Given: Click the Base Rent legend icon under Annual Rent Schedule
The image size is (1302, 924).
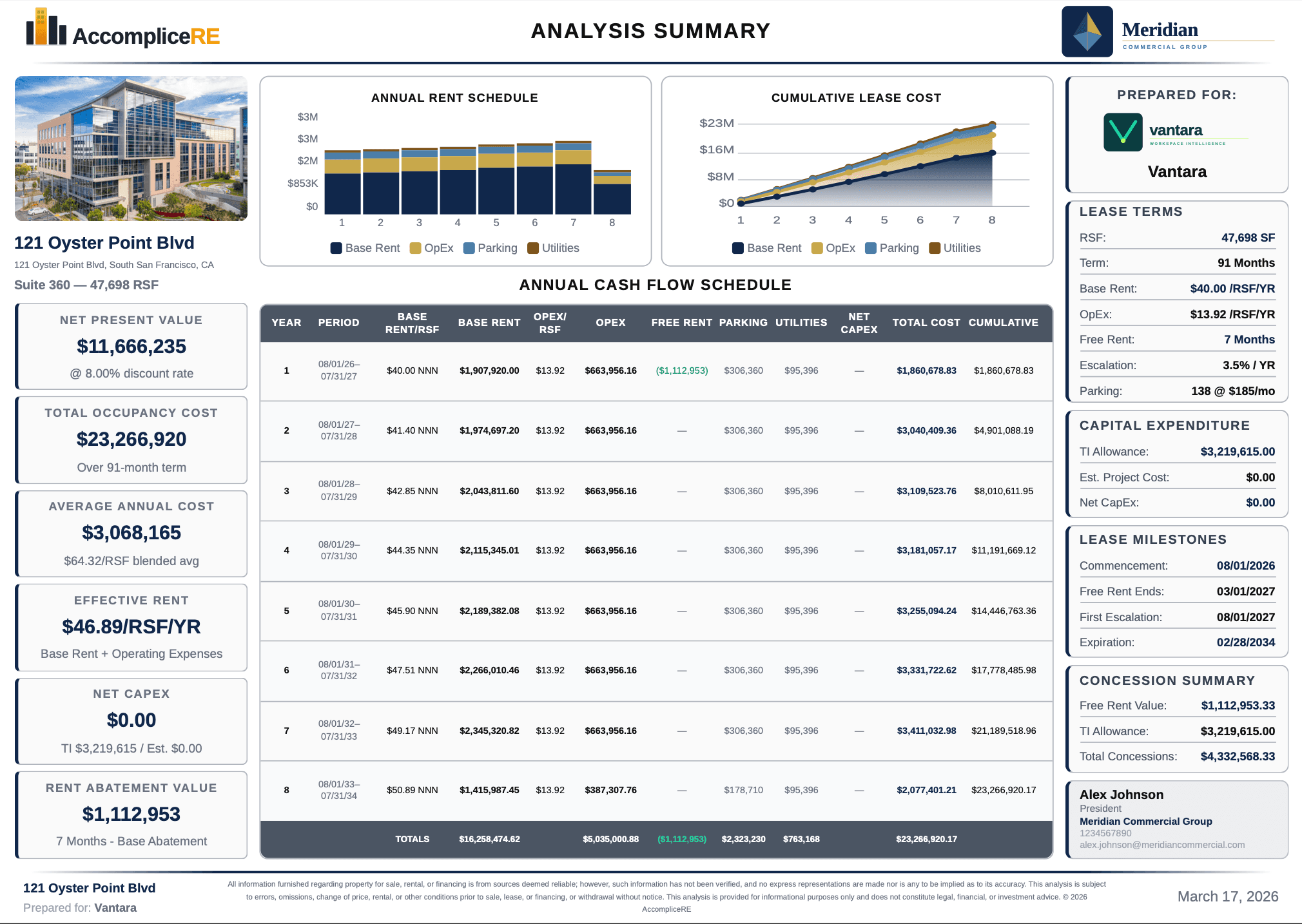Looking at the screenshot, I should [x=336, y=248].
